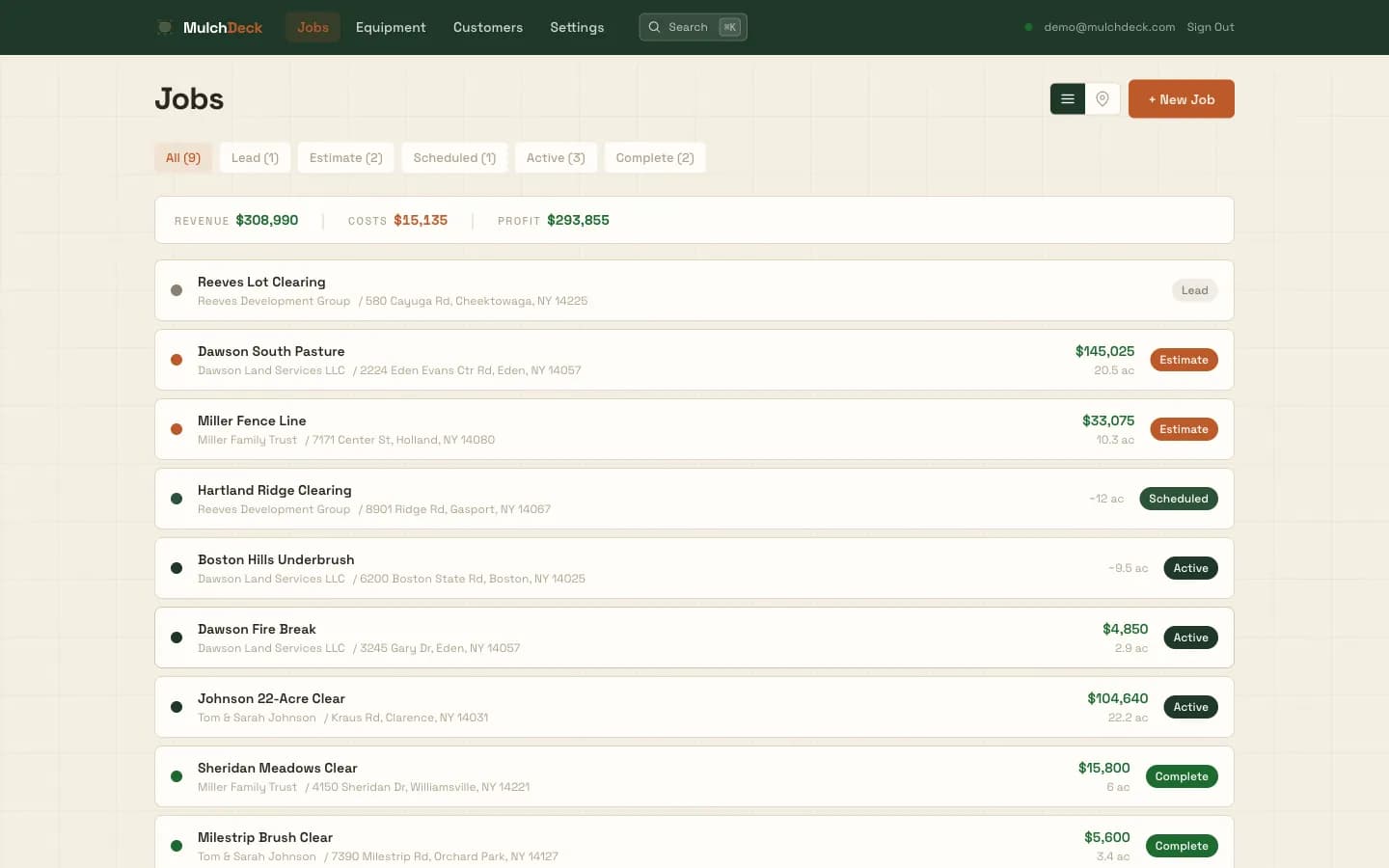This screenshot has height=868, width=1389.
Task: Click status dot of Johnson 22-Acre Clear
Action: click(177, 707)
